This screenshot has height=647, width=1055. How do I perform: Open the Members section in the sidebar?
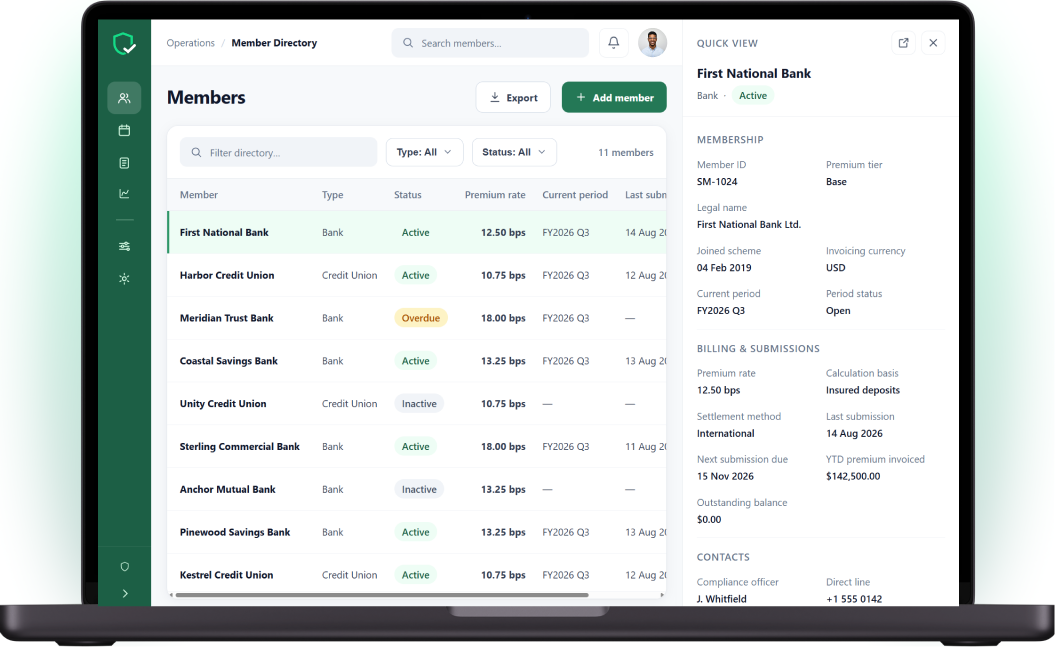(124, 98)
